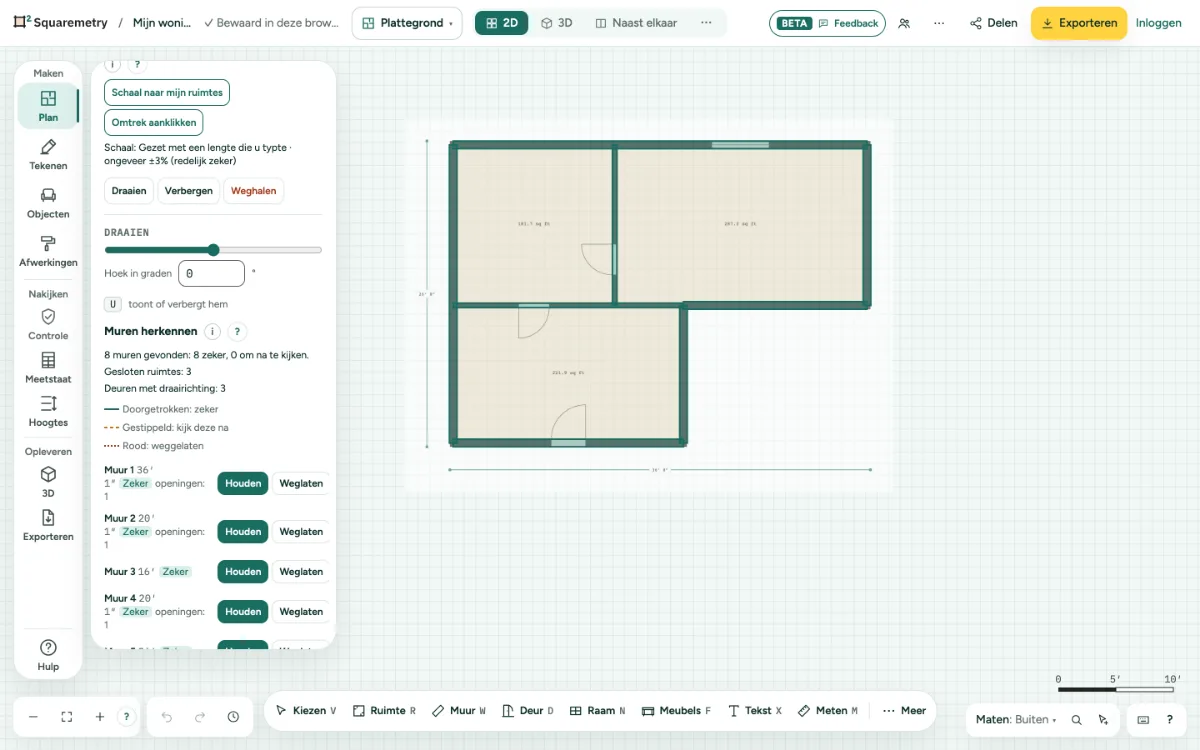Open the Afwerkingen finishes section

(x=48, y=251)
